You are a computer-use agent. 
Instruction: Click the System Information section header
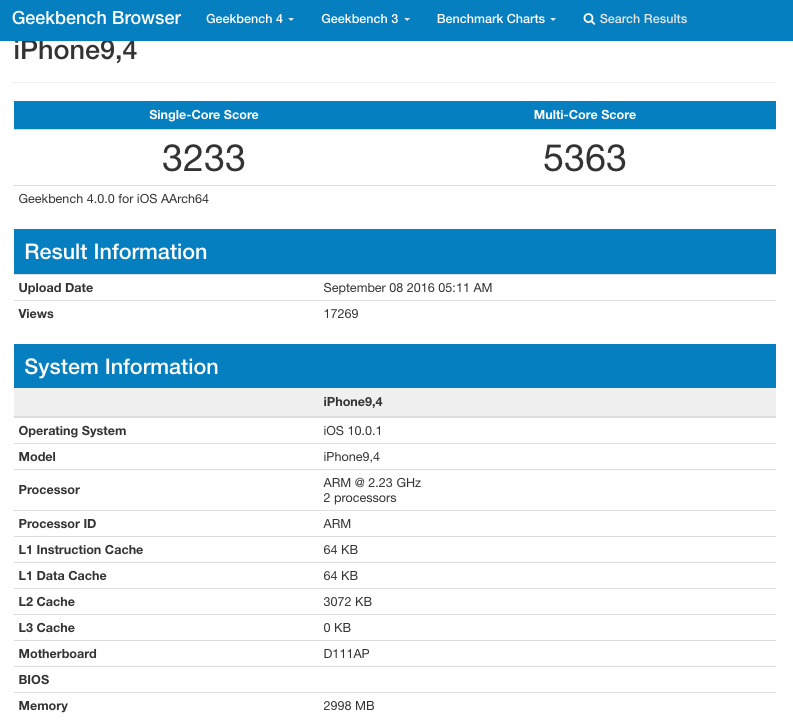click(394, 366)
